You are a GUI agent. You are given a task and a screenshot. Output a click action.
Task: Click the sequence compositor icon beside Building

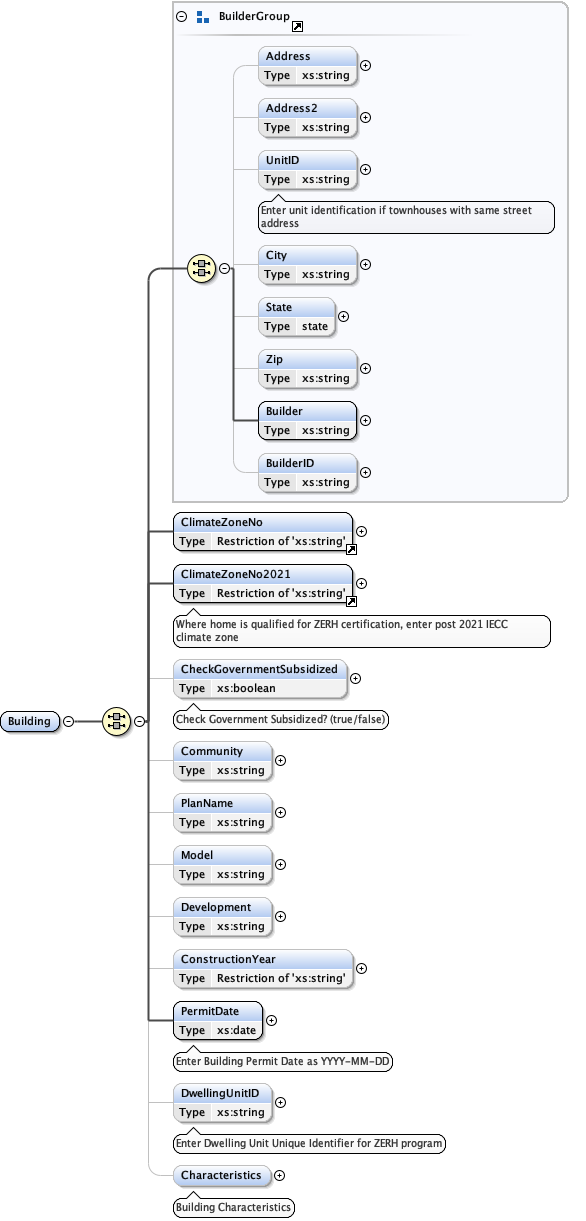pyautogui.click(x=117, y=721)
